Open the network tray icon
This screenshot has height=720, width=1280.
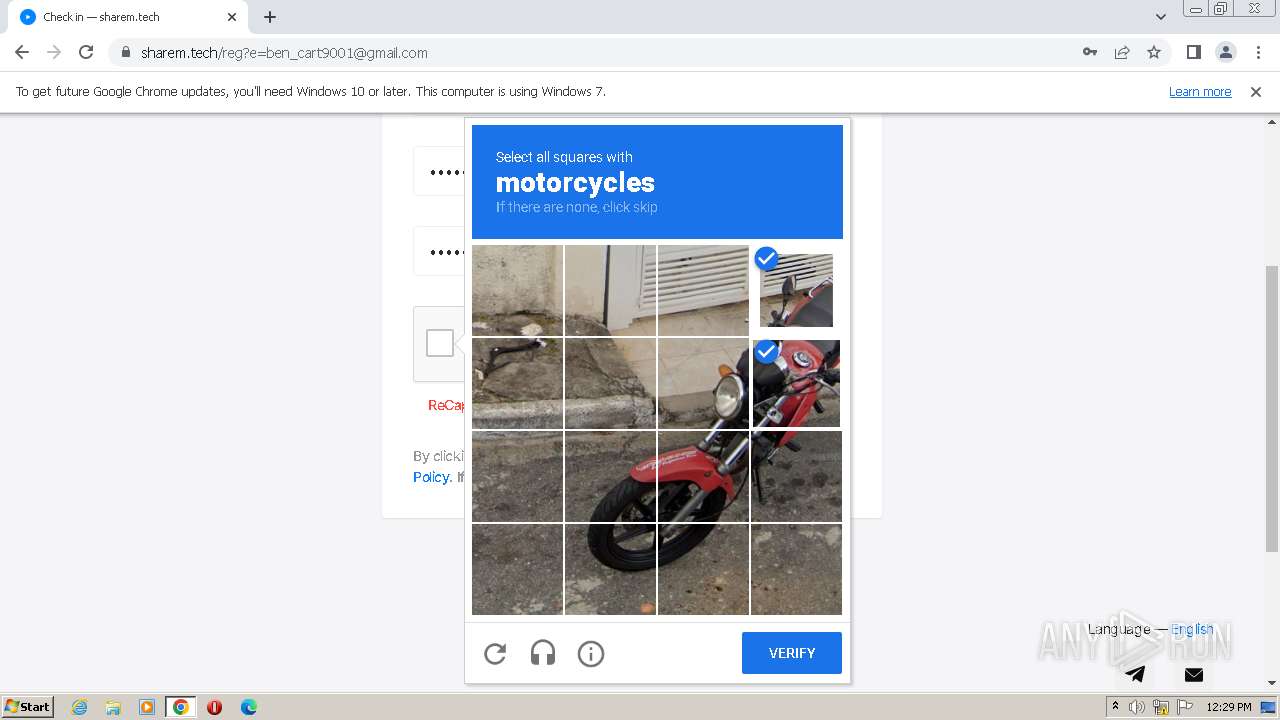[1161, 707]
